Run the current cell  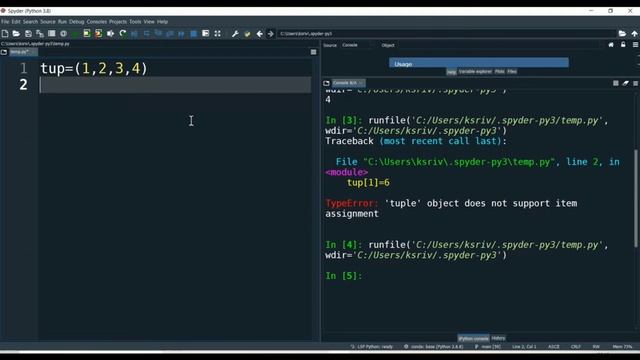87,33
